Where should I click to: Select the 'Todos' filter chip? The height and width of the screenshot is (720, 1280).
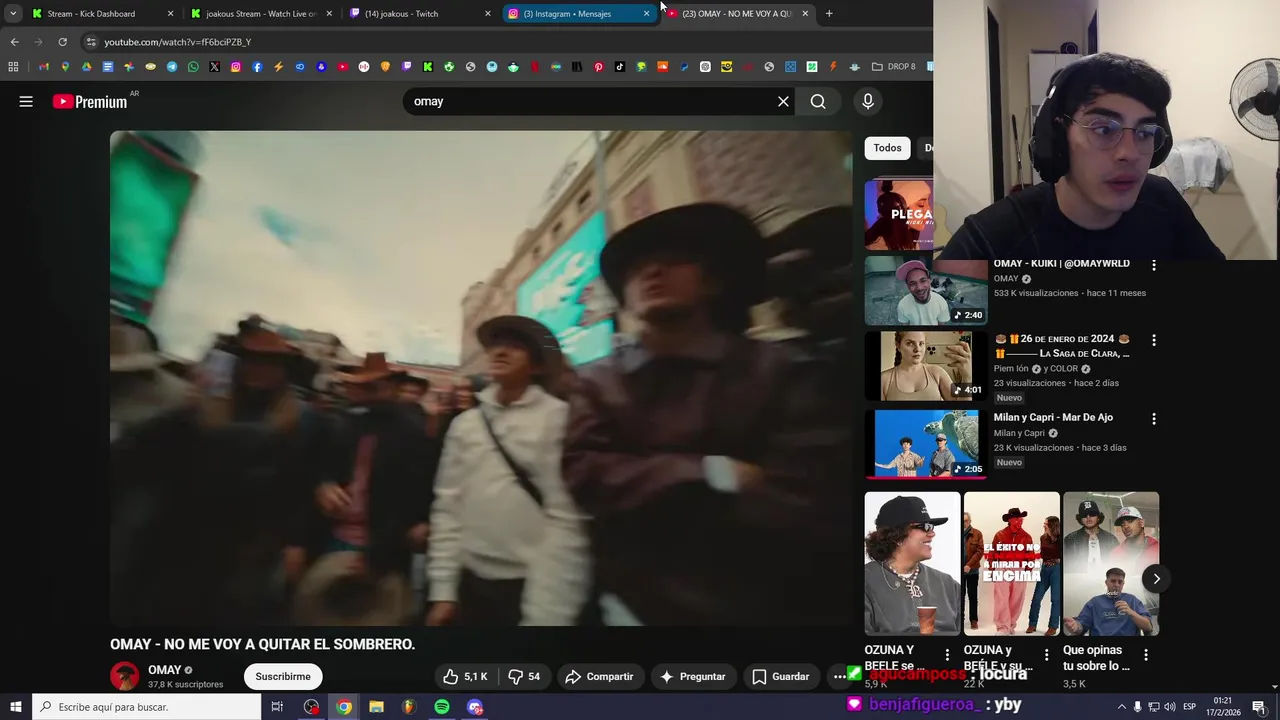click(x=887, y=148)
